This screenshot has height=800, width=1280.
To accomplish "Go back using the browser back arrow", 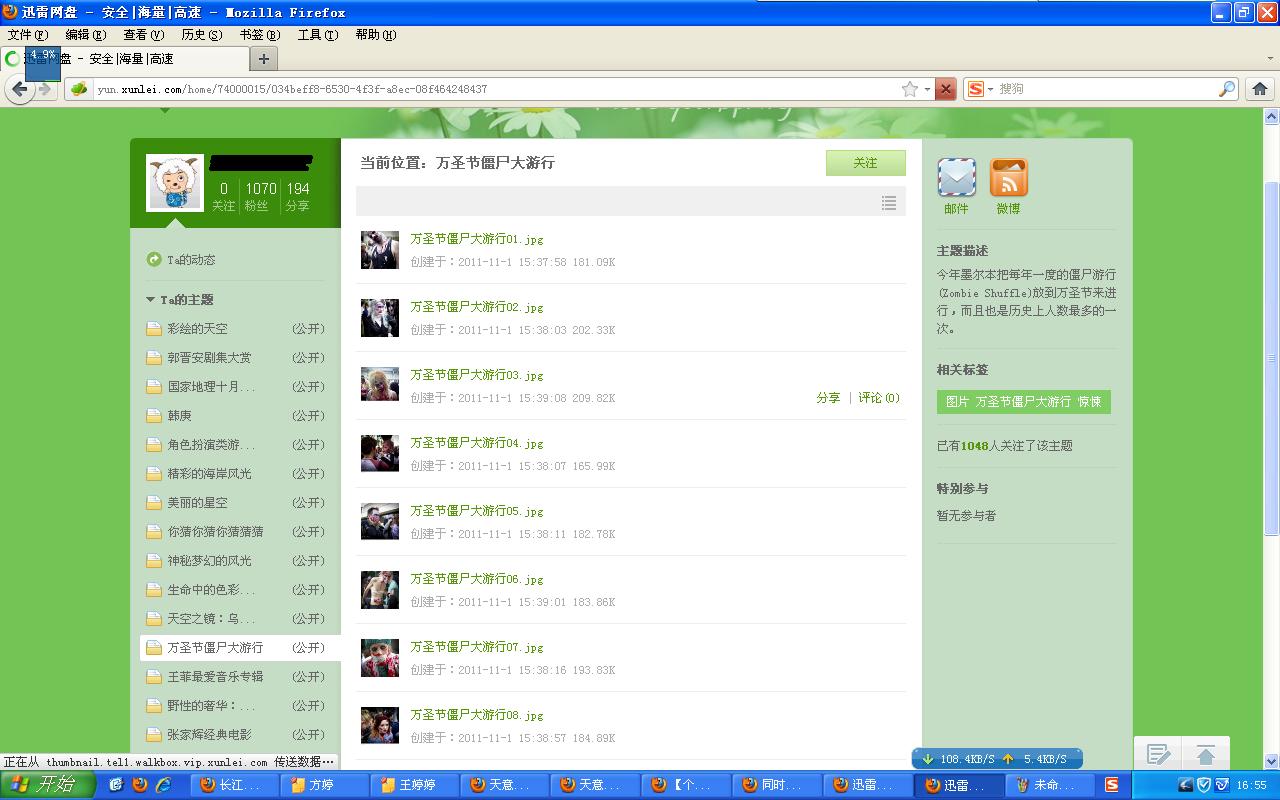I will [x=20, y=89].
